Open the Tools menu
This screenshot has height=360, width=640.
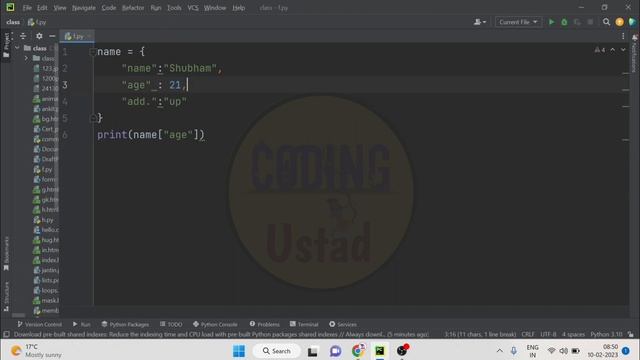click(174, 8)
